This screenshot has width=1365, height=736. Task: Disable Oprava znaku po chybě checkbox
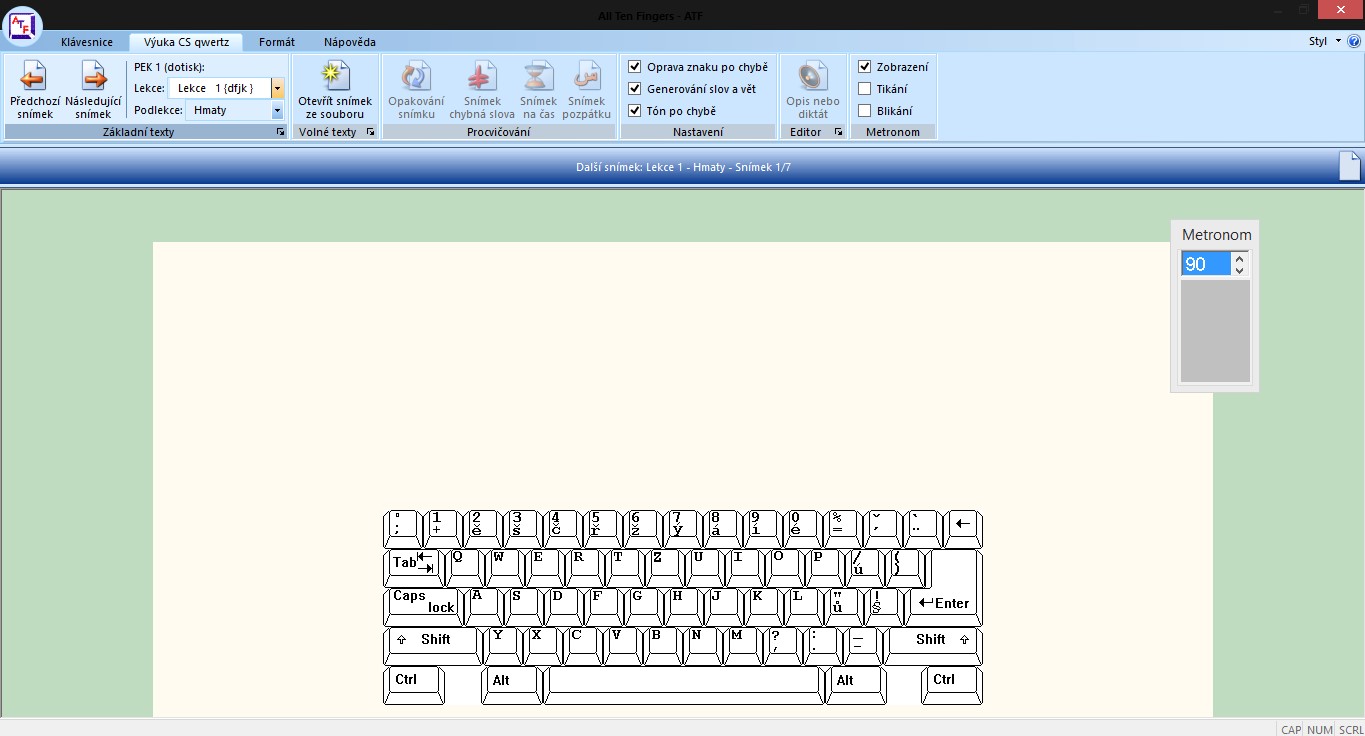tap(635, 67)
